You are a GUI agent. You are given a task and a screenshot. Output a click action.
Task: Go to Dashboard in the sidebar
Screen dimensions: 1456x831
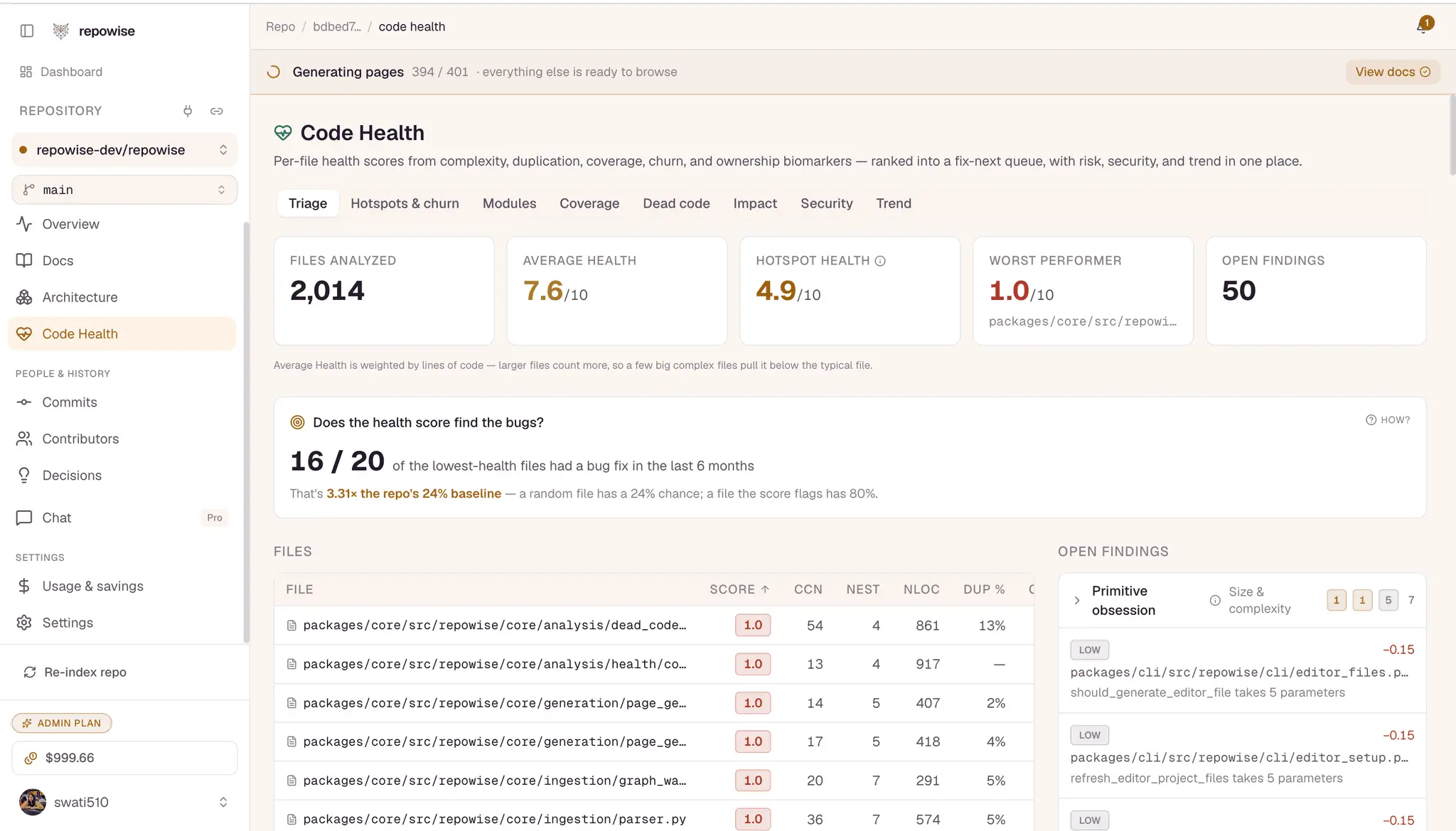click(71, 72)
